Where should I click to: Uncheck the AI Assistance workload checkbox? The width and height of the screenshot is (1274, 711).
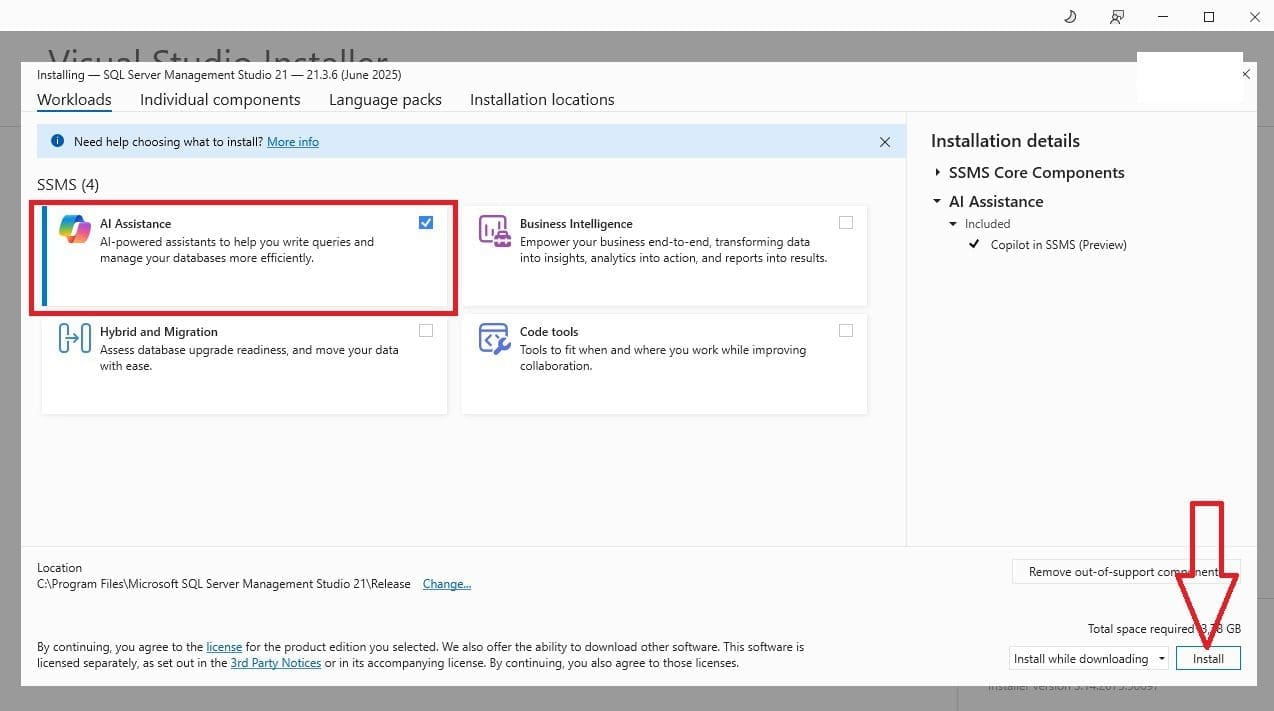pyautogui.click(x=426, y=223)
